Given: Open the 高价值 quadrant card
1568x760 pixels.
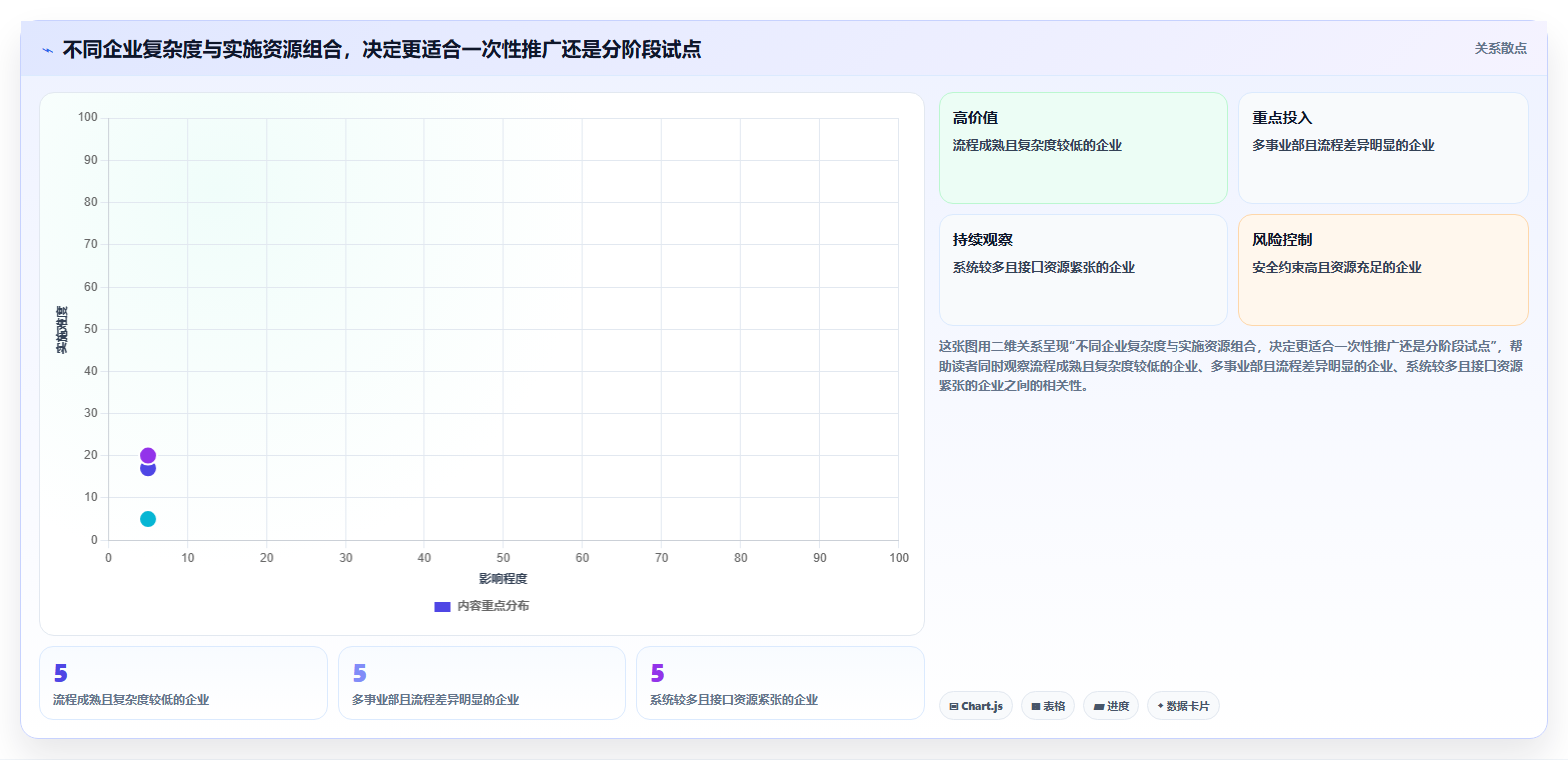Looking at the screenshot, I should 1083,148.
